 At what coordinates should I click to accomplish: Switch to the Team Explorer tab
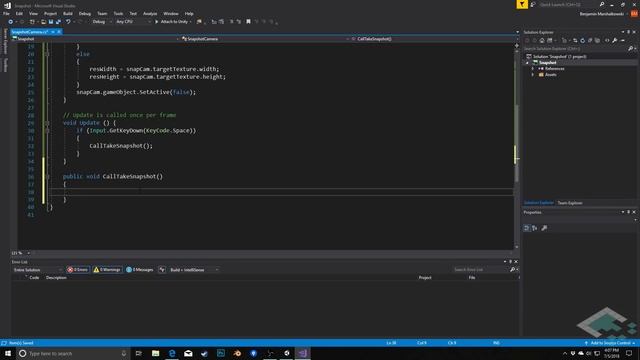[x=570, y=203]
